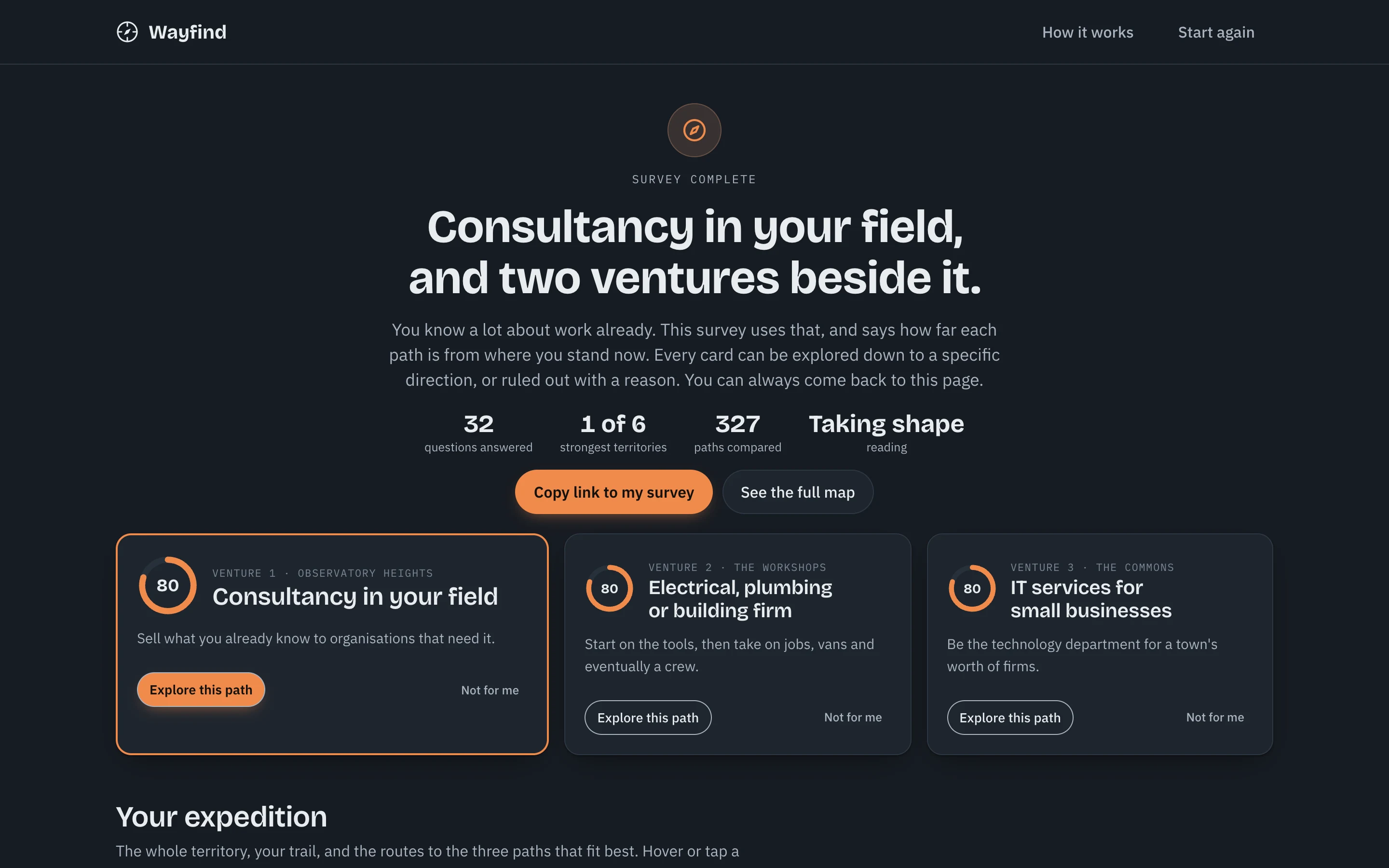
Task: Open the How it works page
Action: (x=1088, y=32)
